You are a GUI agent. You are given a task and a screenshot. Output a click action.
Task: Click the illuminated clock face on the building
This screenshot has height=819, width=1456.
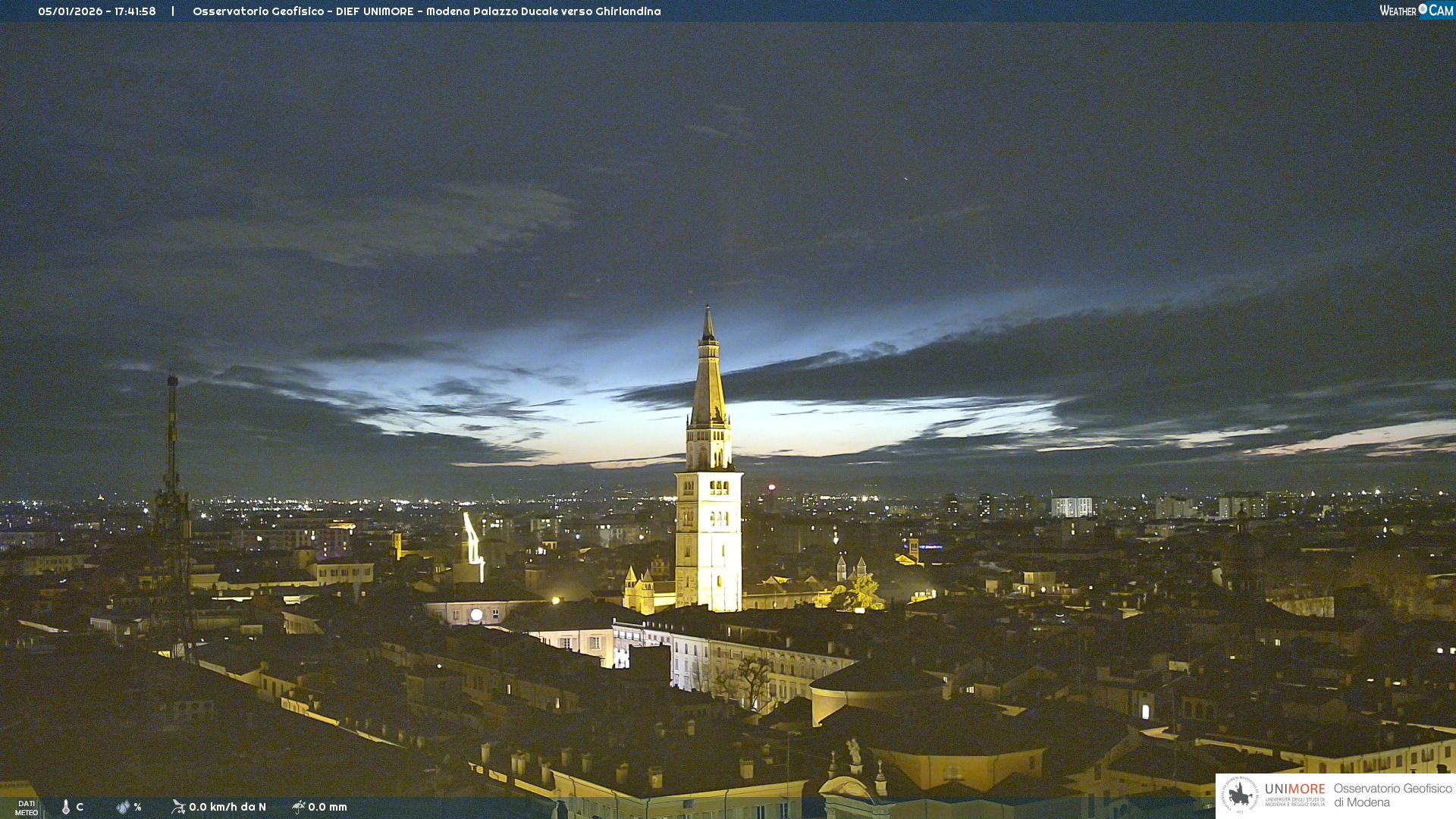point(476,615)
